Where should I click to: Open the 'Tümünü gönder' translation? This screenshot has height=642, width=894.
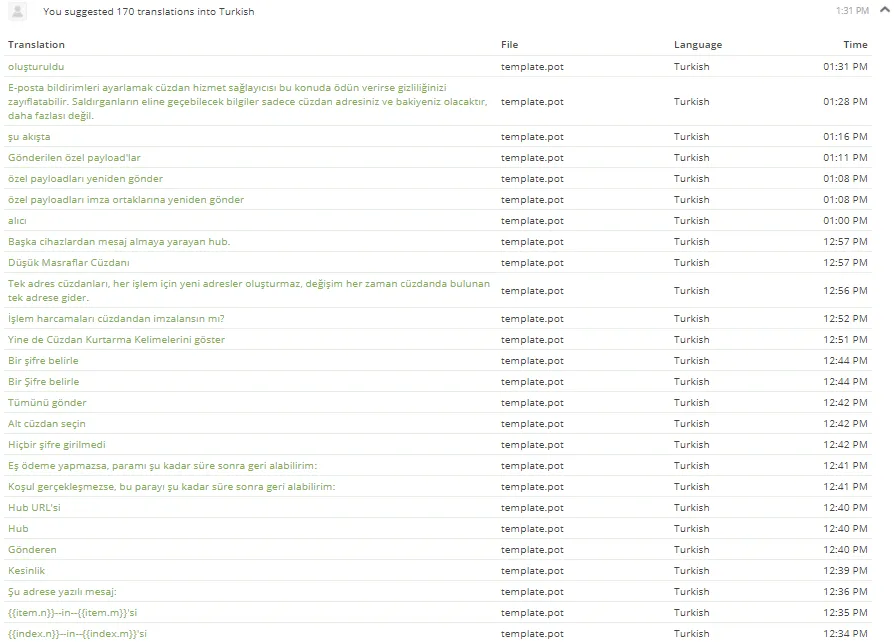click(47, 403)
